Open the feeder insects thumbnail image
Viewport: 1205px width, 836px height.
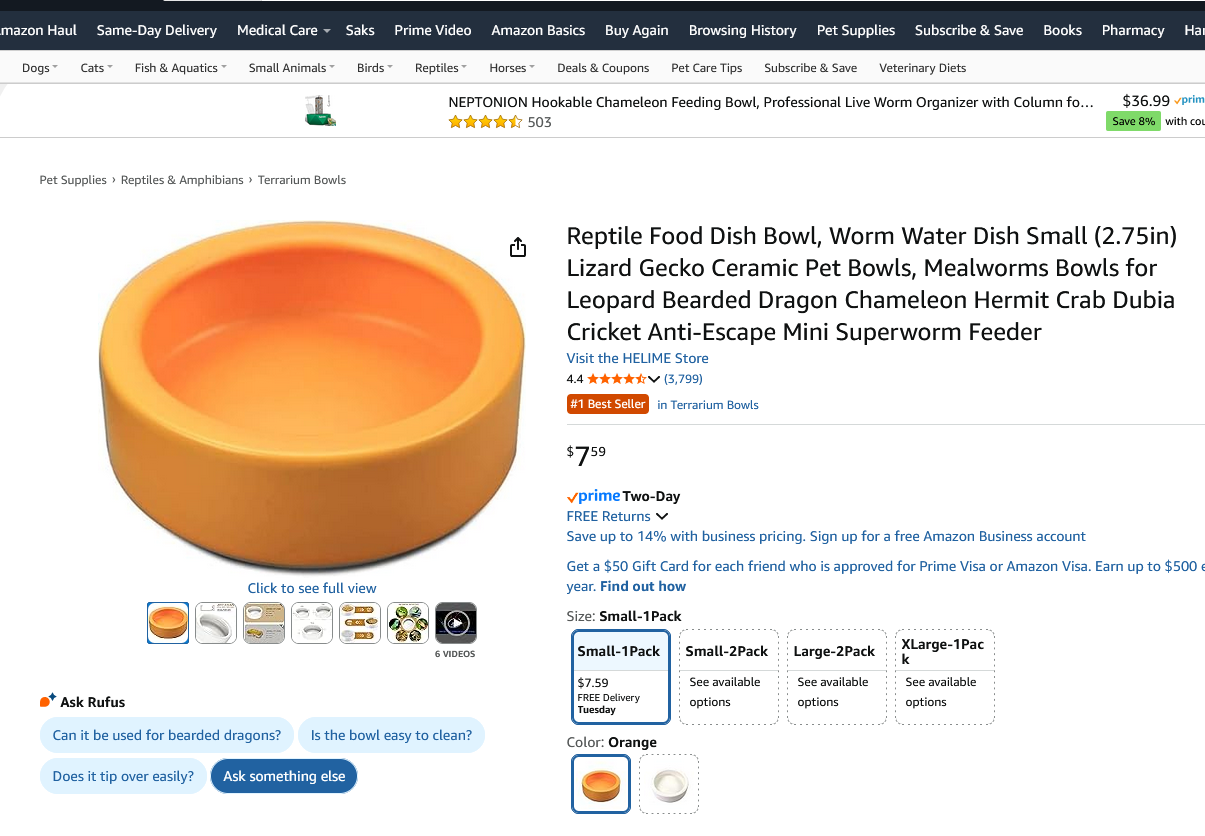coord(408,623)
